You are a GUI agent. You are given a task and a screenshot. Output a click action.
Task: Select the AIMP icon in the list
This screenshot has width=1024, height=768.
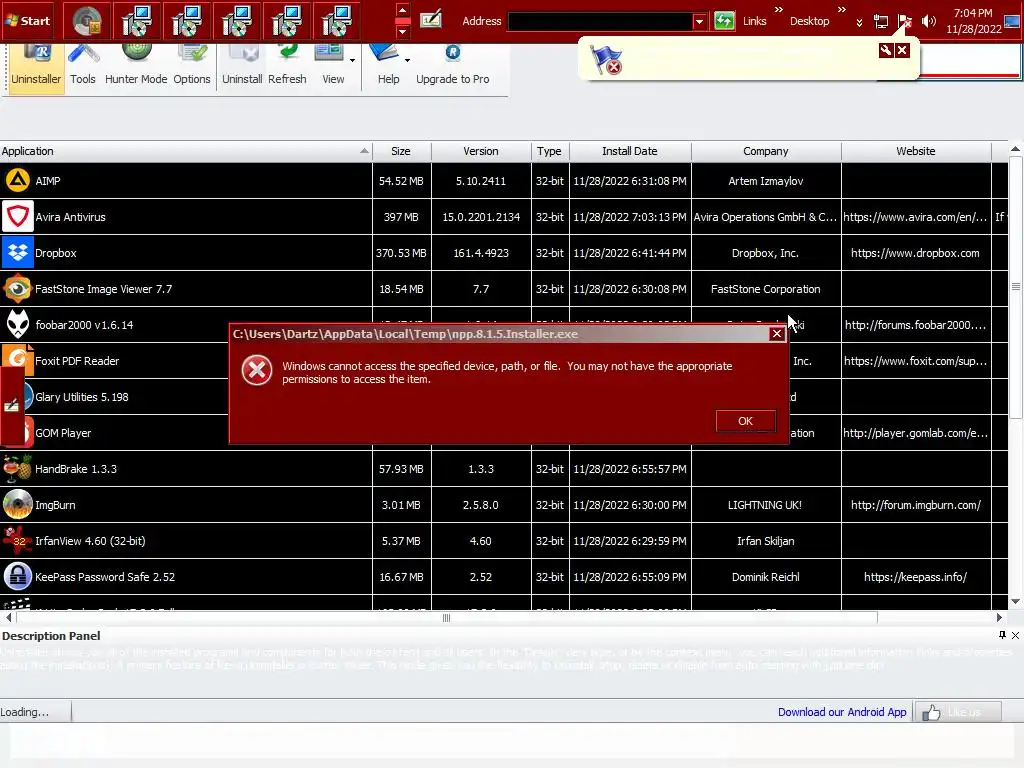(x=18, y=180)
